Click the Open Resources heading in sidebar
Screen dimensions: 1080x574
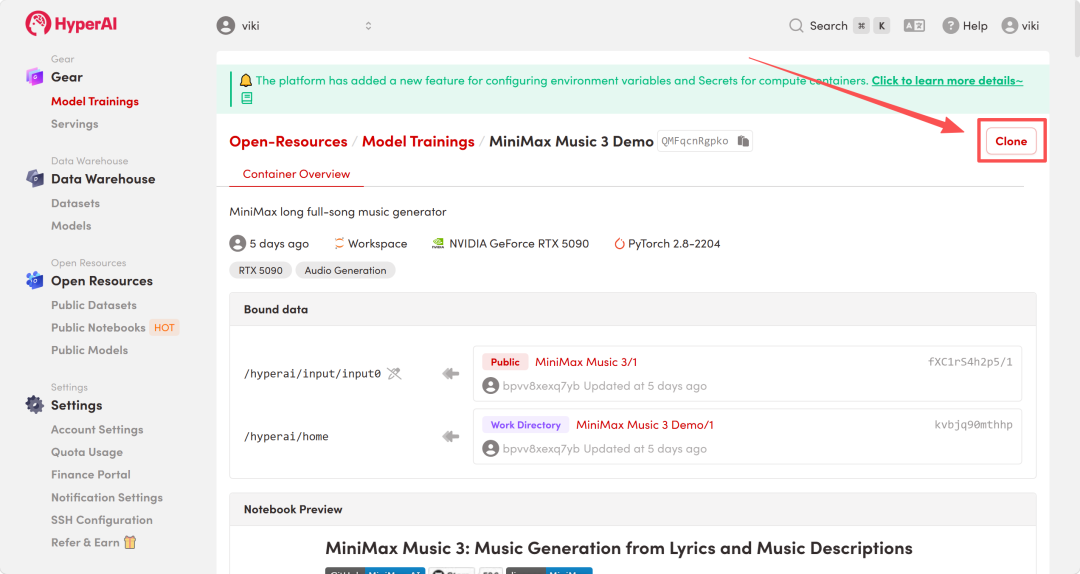102,280
